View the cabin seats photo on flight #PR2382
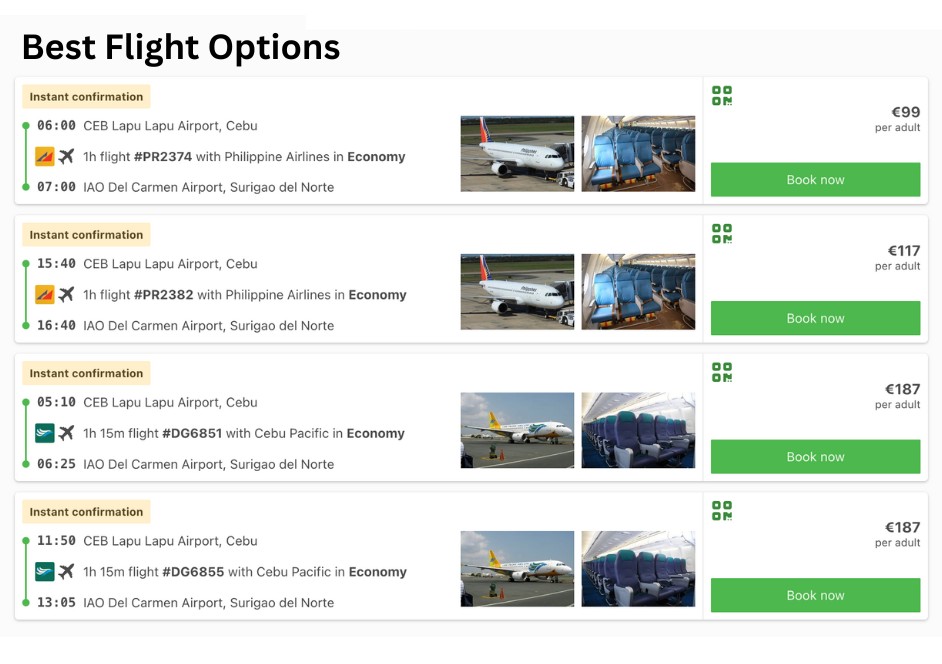Viewport: 942px width, 664px height. click(638, 291)
